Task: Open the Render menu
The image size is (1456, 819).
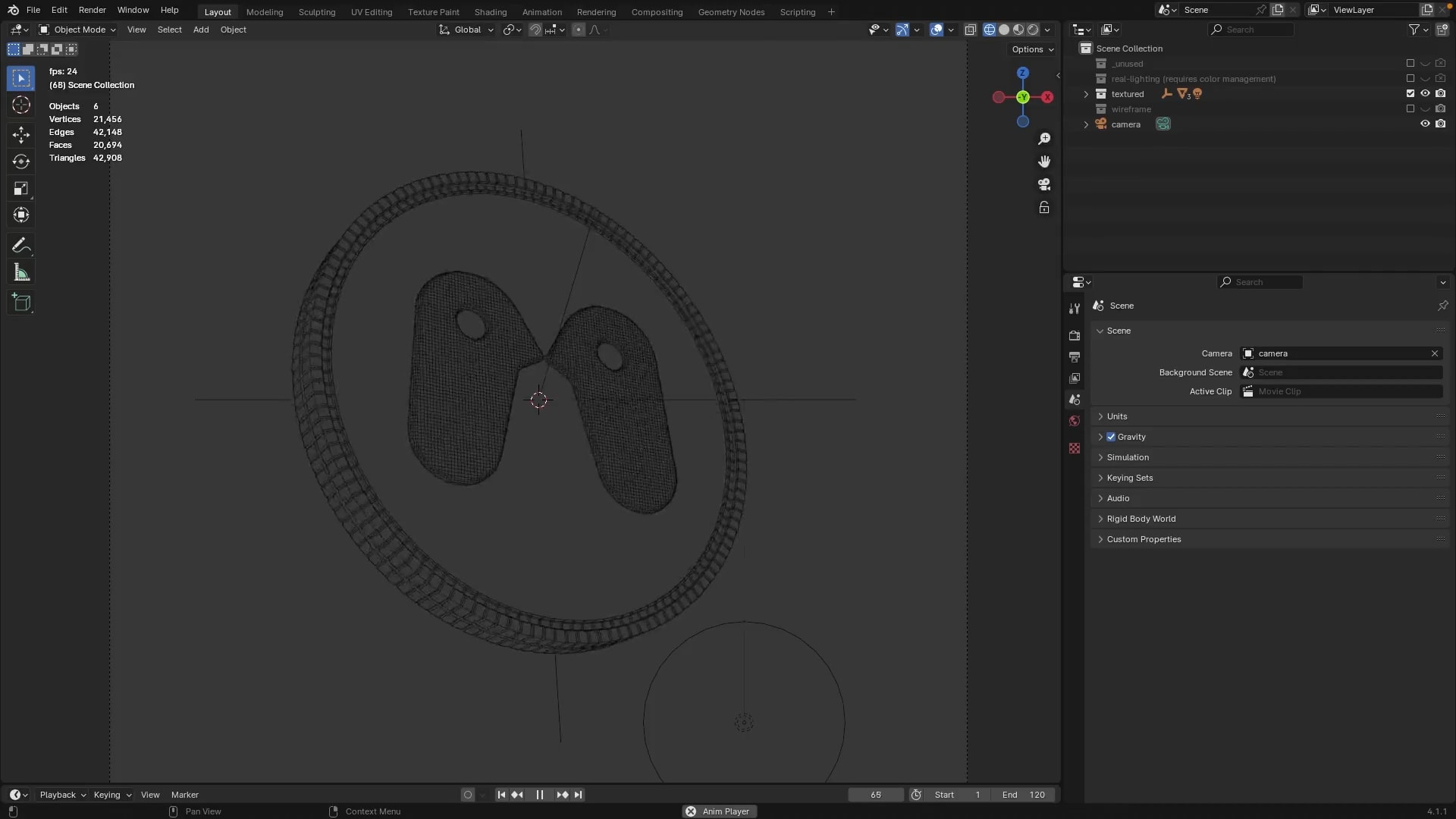Action: coord(92,10)
